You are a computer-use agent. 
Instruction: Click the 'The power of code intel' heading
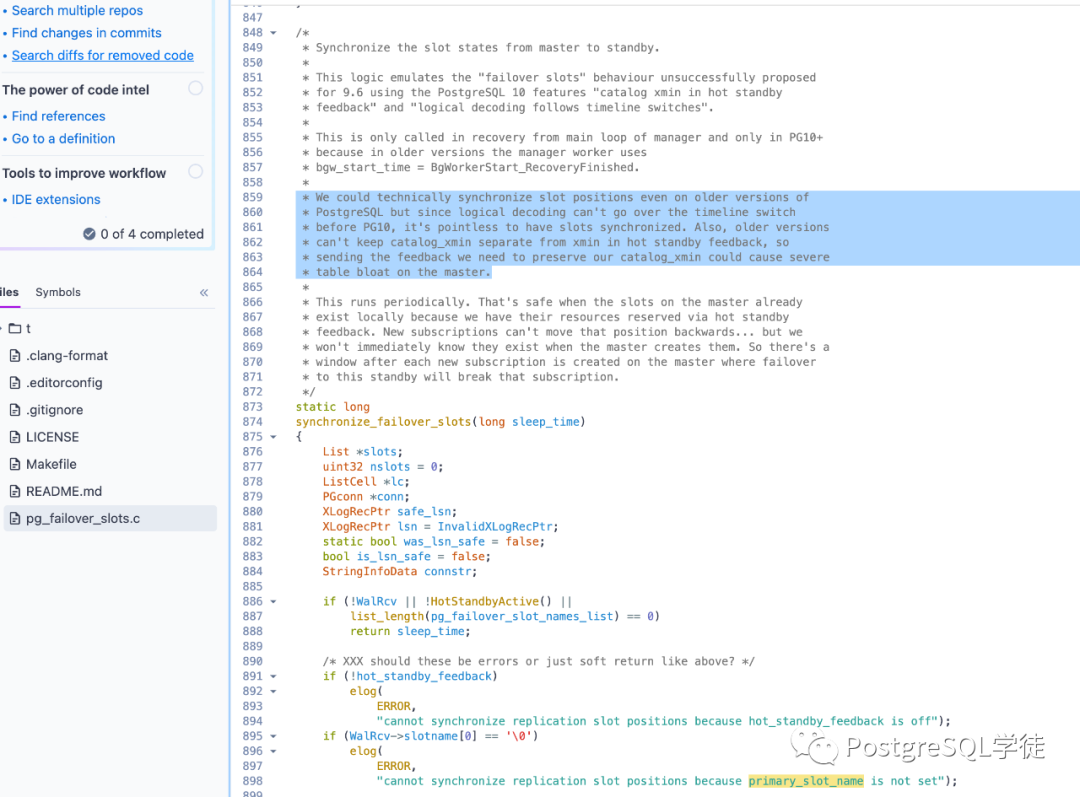76,90
